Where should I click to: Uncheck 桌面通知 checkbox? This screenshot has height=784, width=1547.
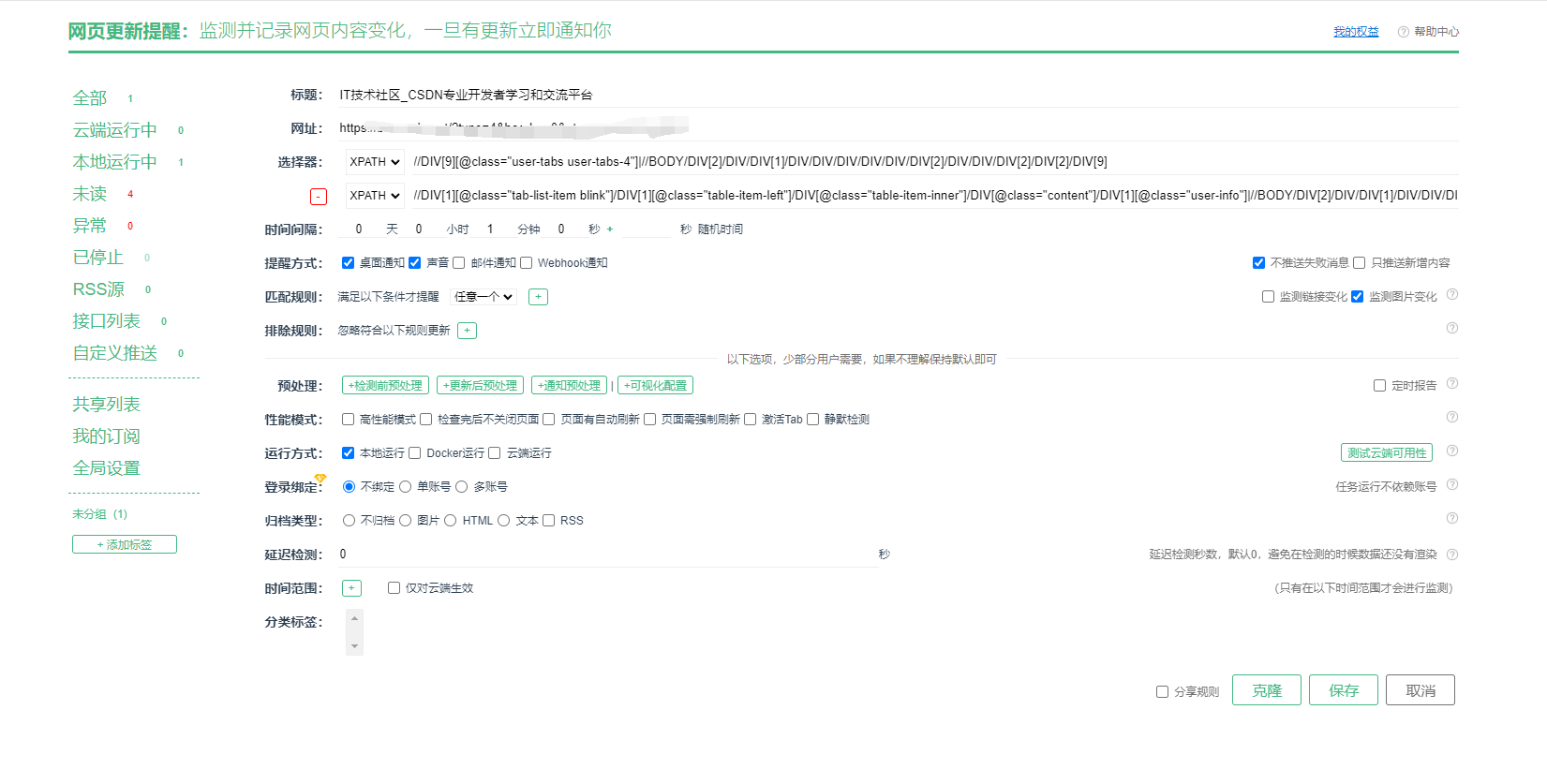(x=348, y=263)
